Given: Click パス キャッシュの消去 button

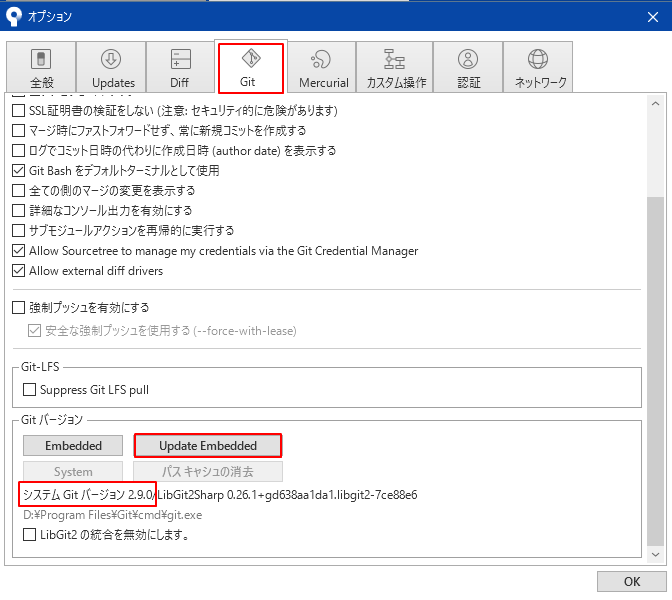Looking at the screenshot, I should coord(208,471).
